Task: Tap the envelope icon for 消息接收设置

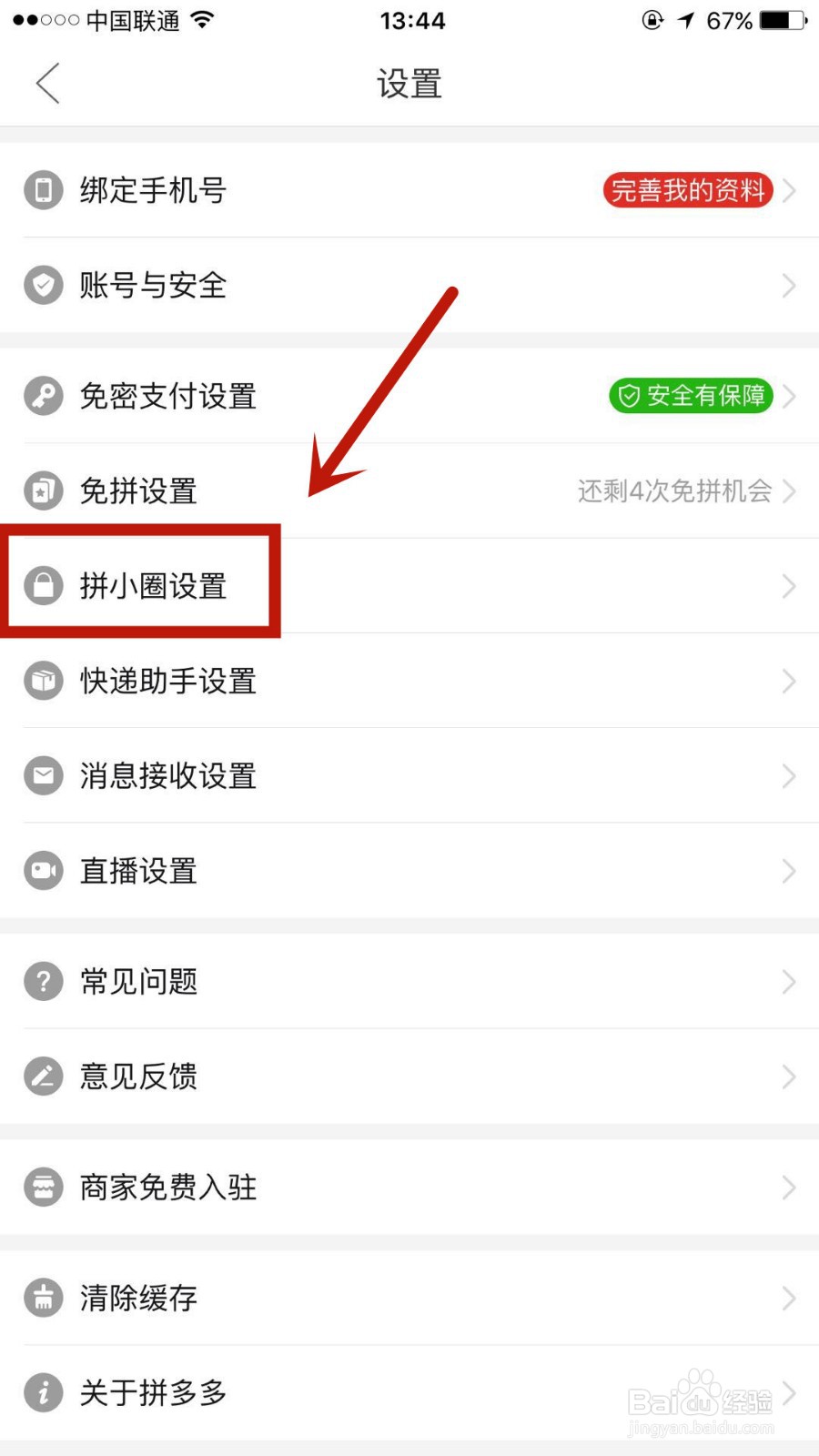Action: tap(43, 776)
